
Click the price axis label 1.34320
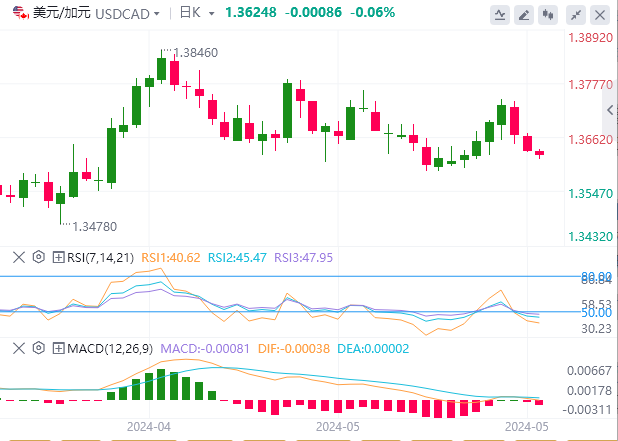[x=590, y=237]
